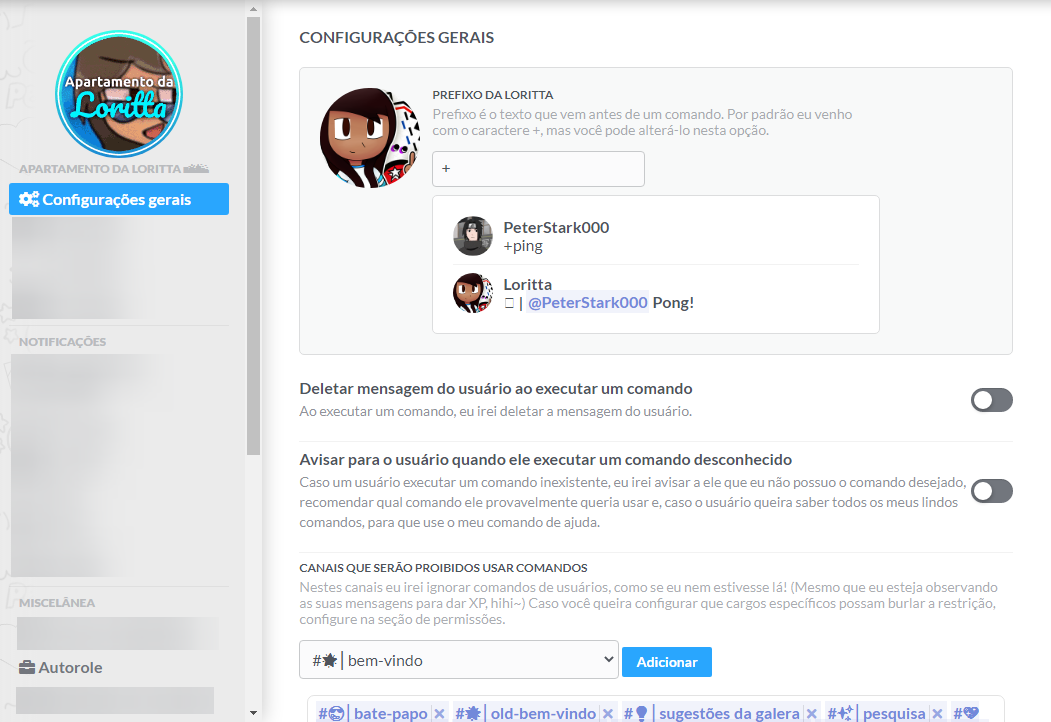Click Loritta's avatar in the ping example

(x=472, y=293)
